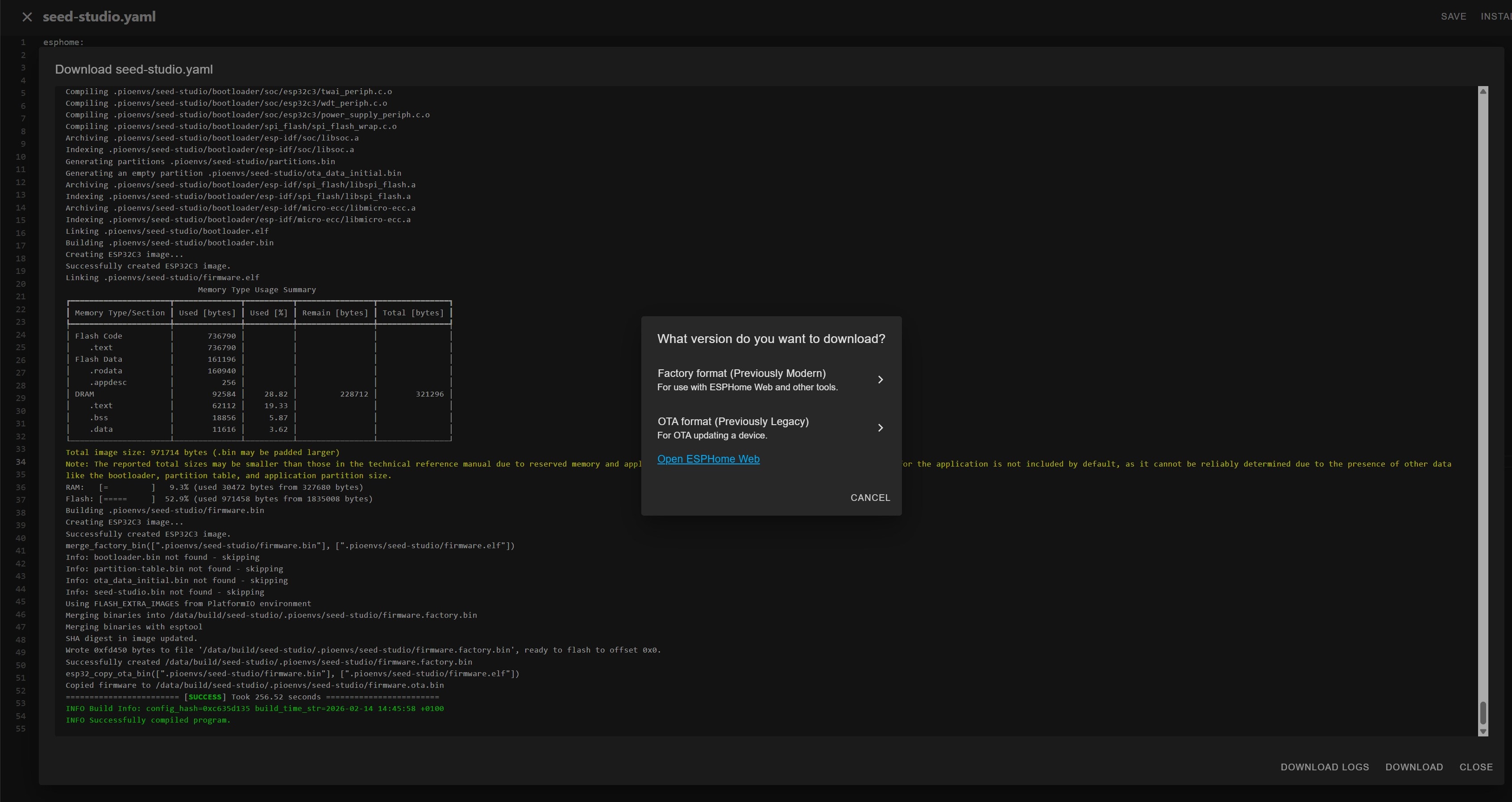Click line number 55 in the gutter

[21, 729]
